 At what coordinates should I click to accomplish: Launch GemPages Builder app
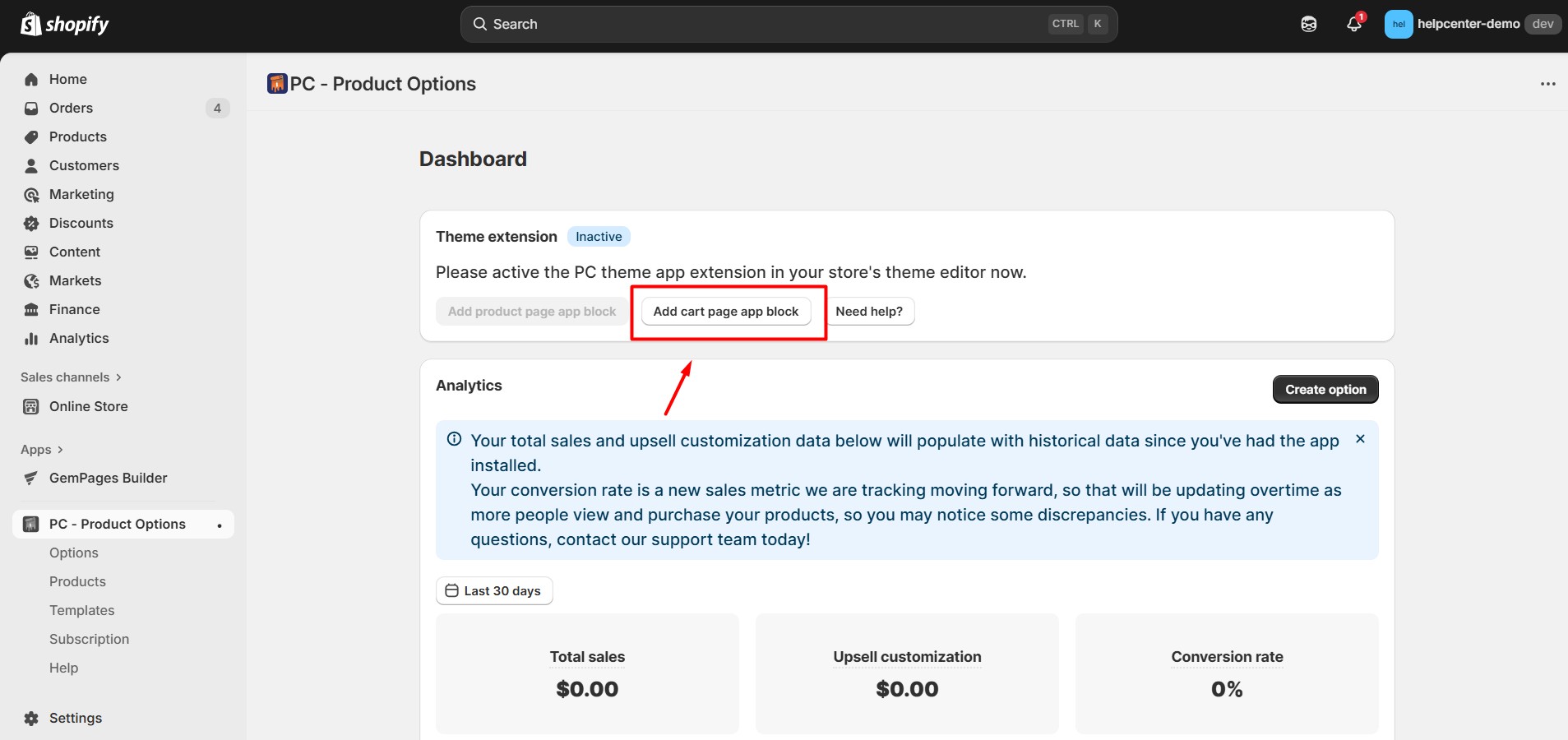point(108,478)
